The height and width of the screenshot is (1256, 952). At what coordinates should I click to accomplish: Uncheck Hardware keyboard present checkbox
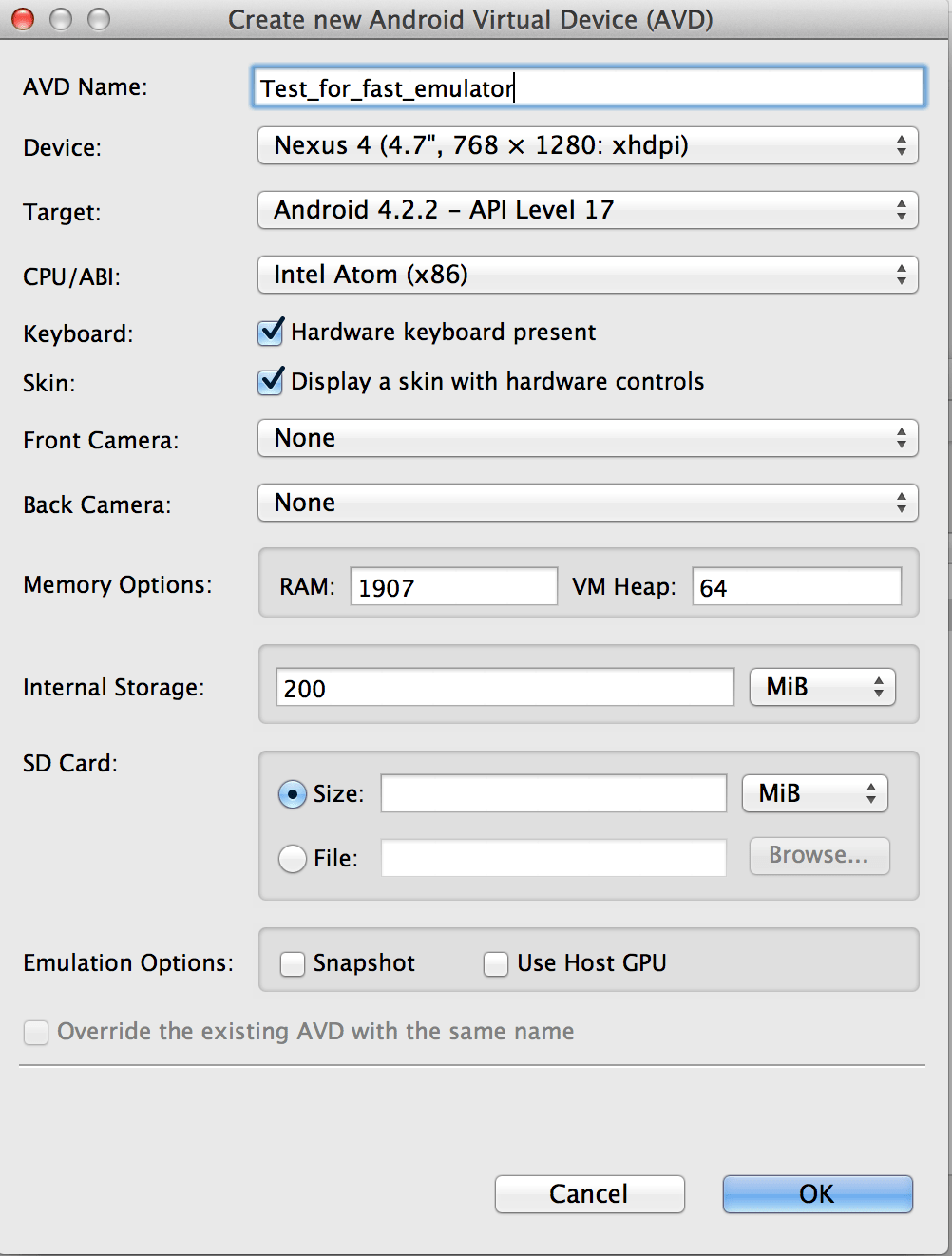271,332
